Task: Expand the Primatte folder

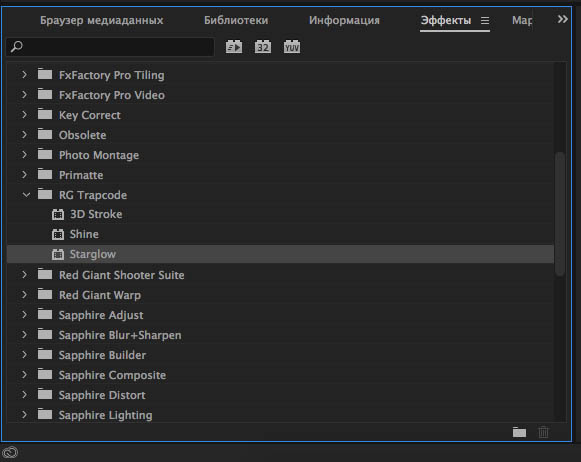Action: pyautogui.click(x=24, y=175)
